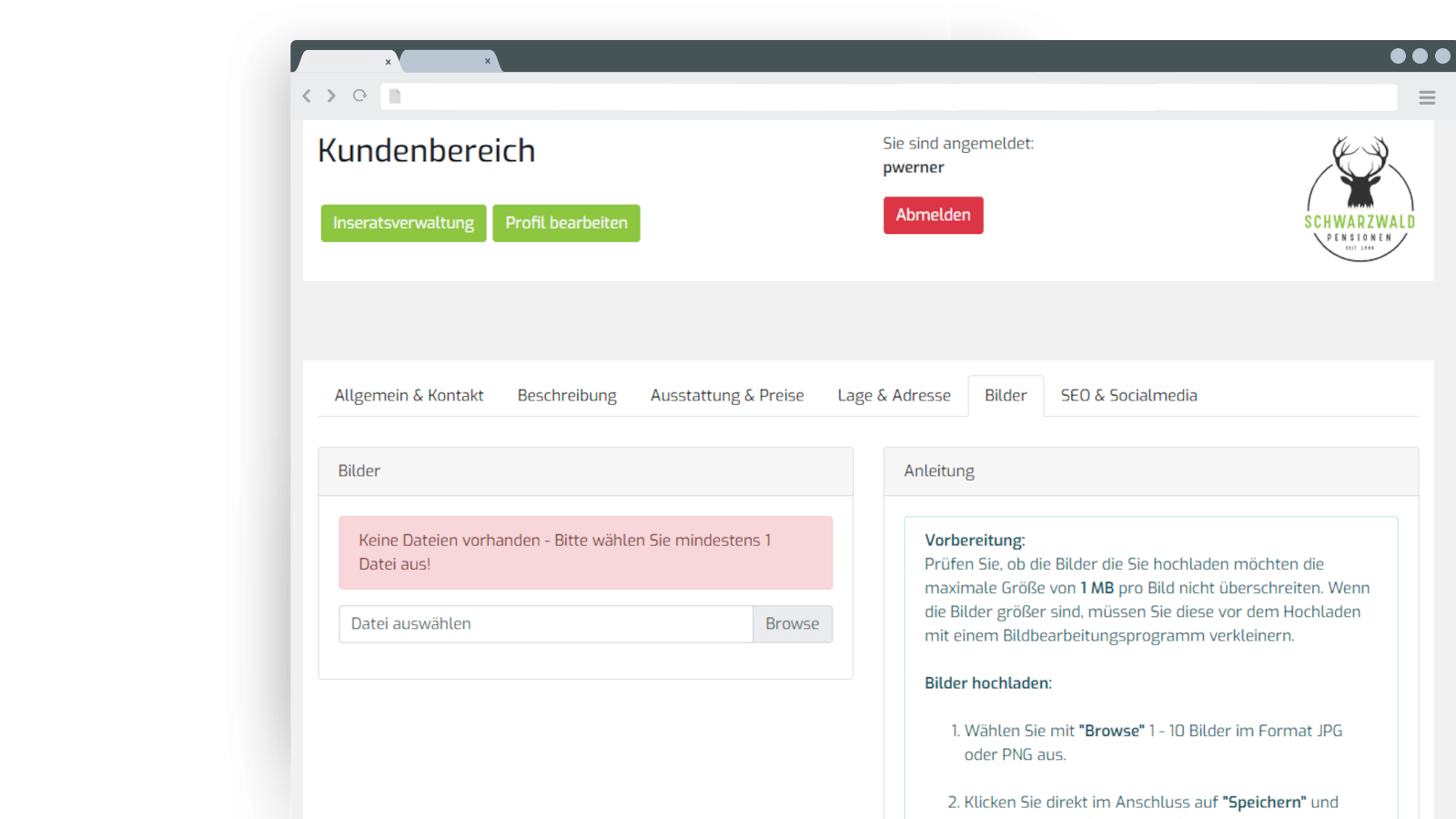This screenshot has width=1456, height=819.
Task: Click Browse to choose image files
Action: click(792, 624)
